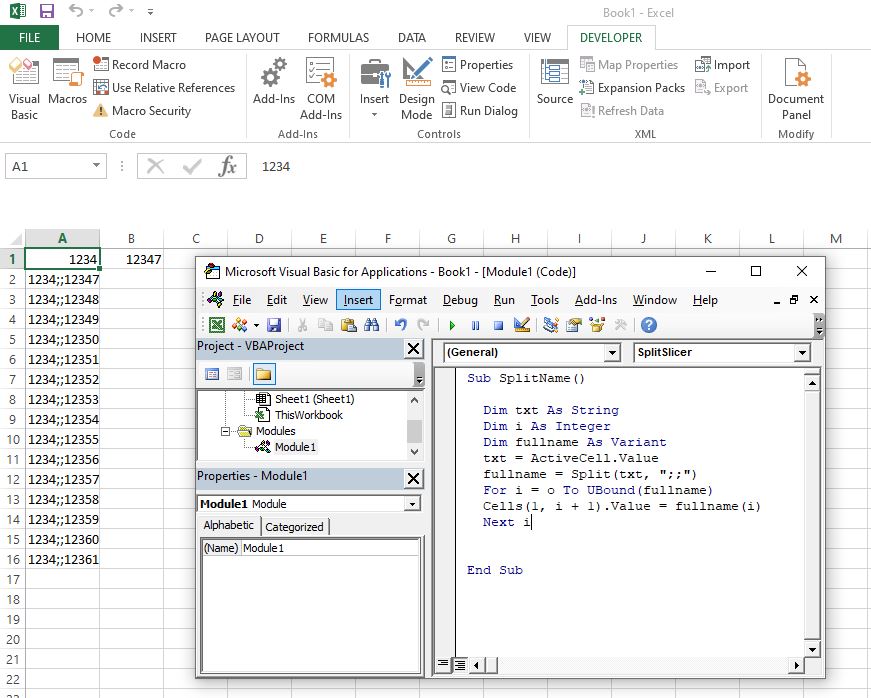Open Object Browser toolbar icon
This screenshot has height=698, width=871.
(x=597, y=325)
